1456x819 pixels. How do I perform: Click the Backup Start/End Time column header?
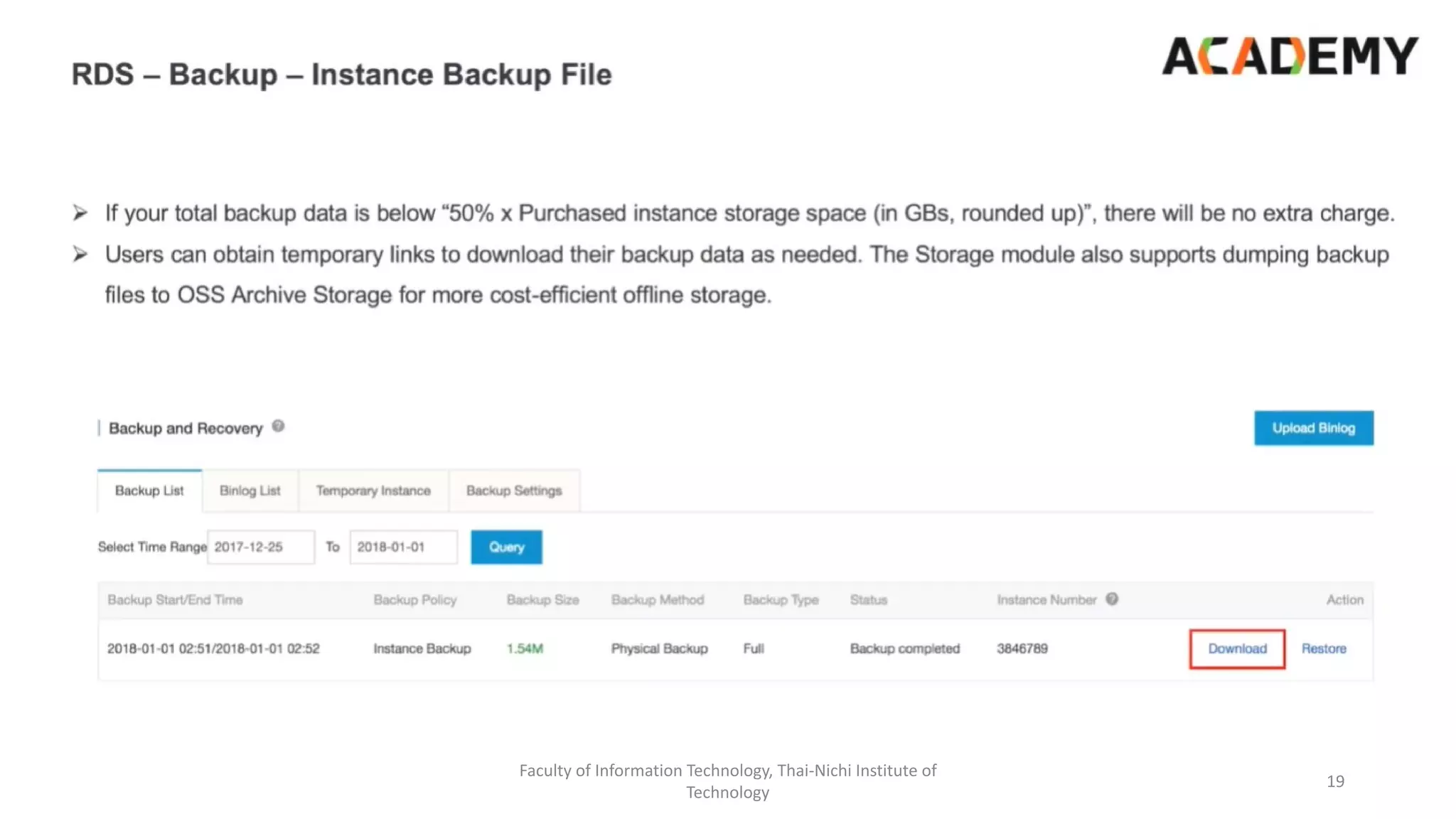tap(175, 600)
